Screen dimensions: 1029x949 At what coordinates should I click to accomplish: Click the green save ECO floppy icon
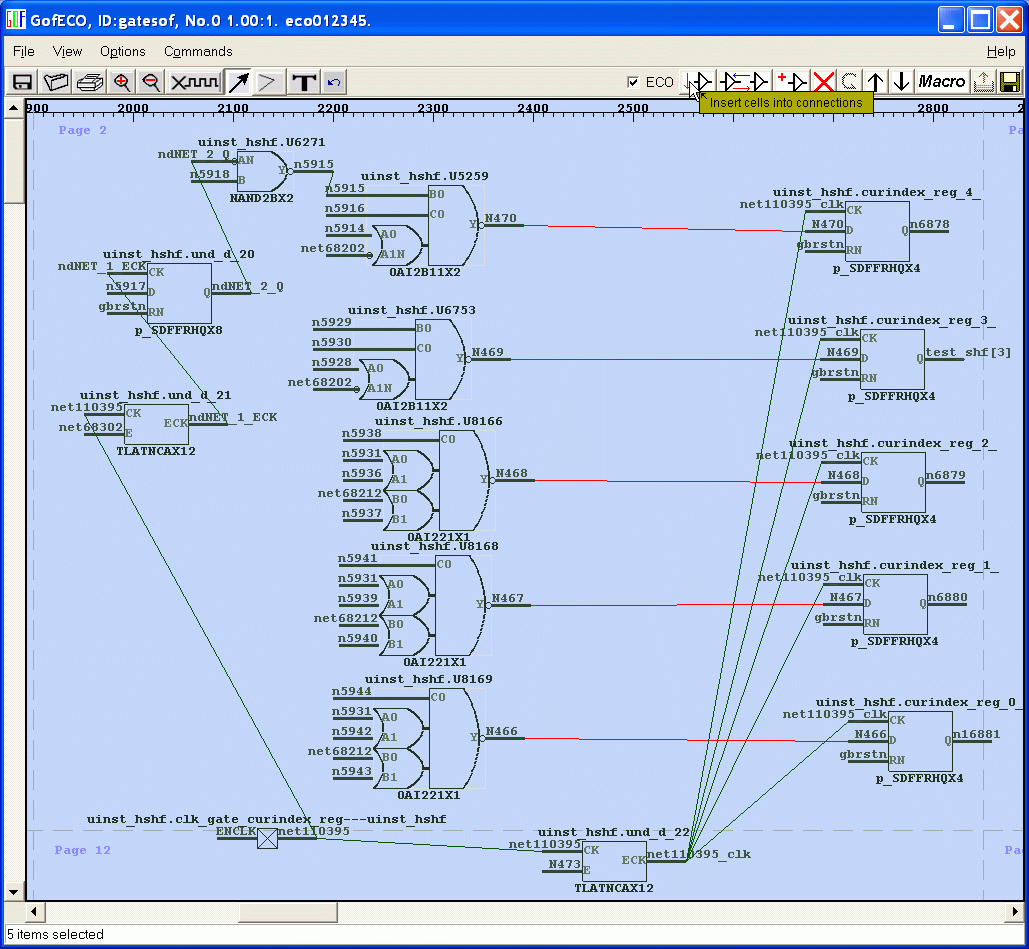(1010, 82)
